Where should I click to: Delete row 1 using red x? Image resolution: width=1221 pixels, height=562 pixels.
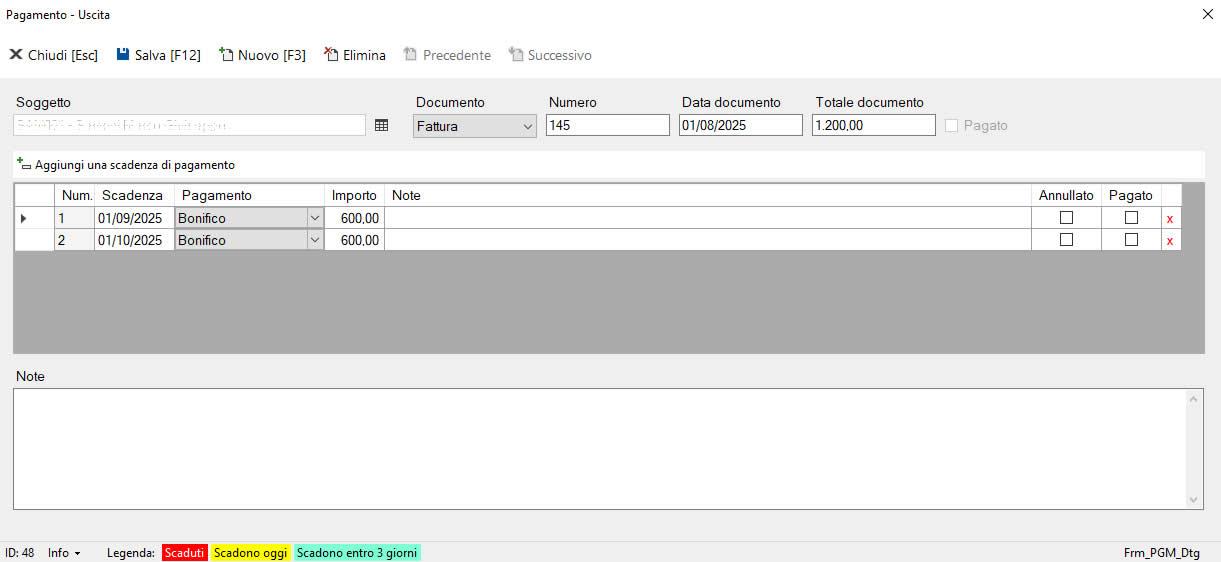[x=1170, y=218]
